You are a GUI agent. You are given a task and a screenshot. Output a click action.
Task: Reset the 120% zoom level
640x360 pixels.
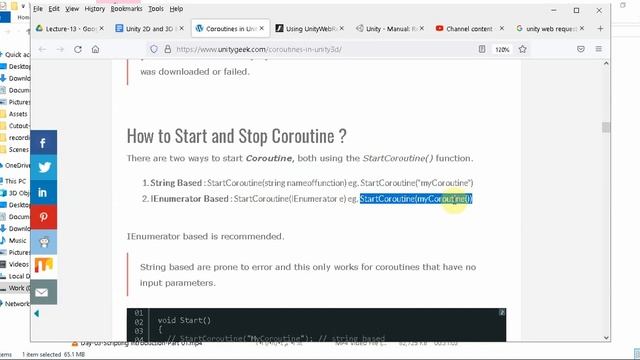pyautogui.click(x=502, y=49)
